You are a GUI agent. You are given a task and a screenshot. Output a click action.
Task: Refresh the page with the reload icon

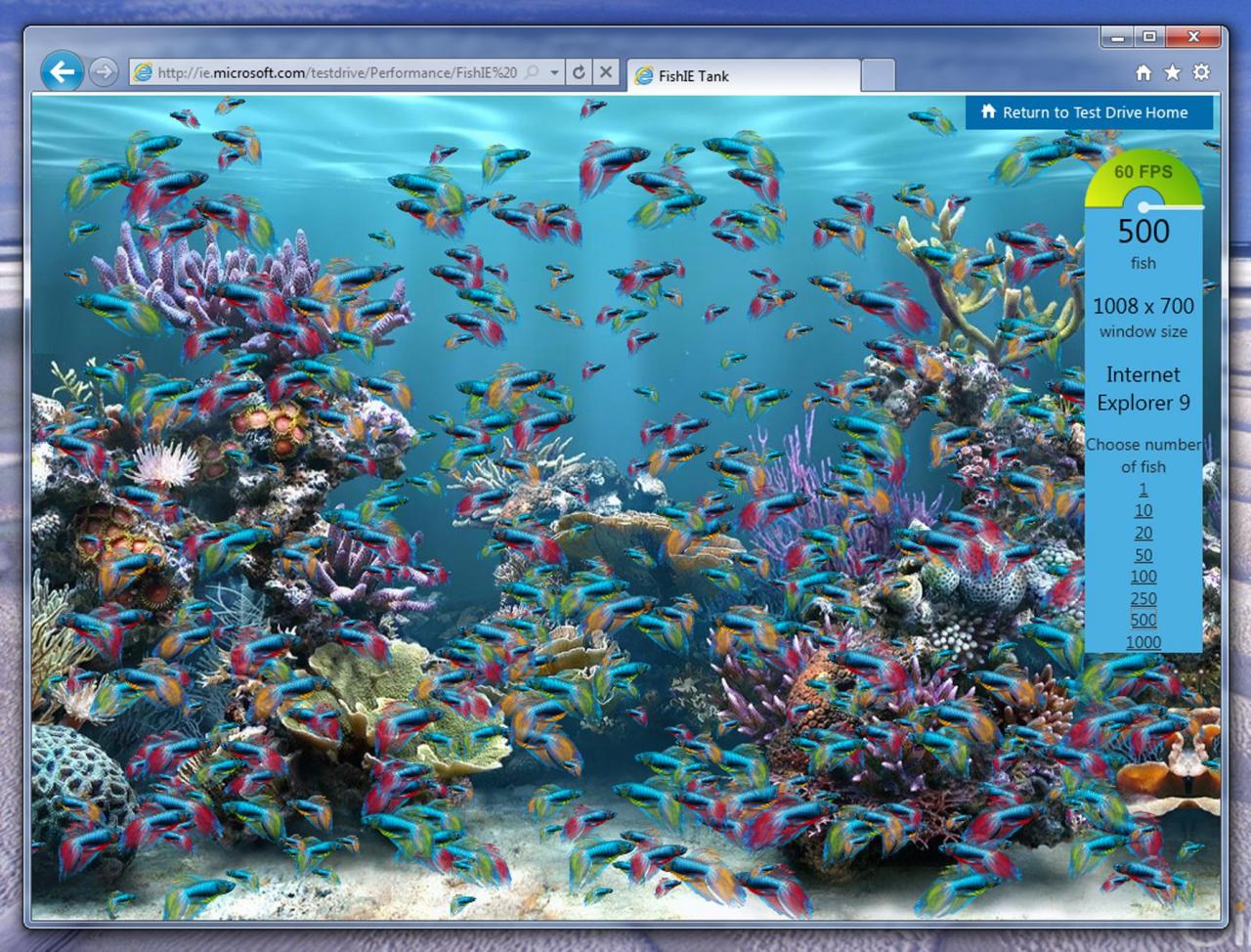pyautogui.click(x=579, y=72)
